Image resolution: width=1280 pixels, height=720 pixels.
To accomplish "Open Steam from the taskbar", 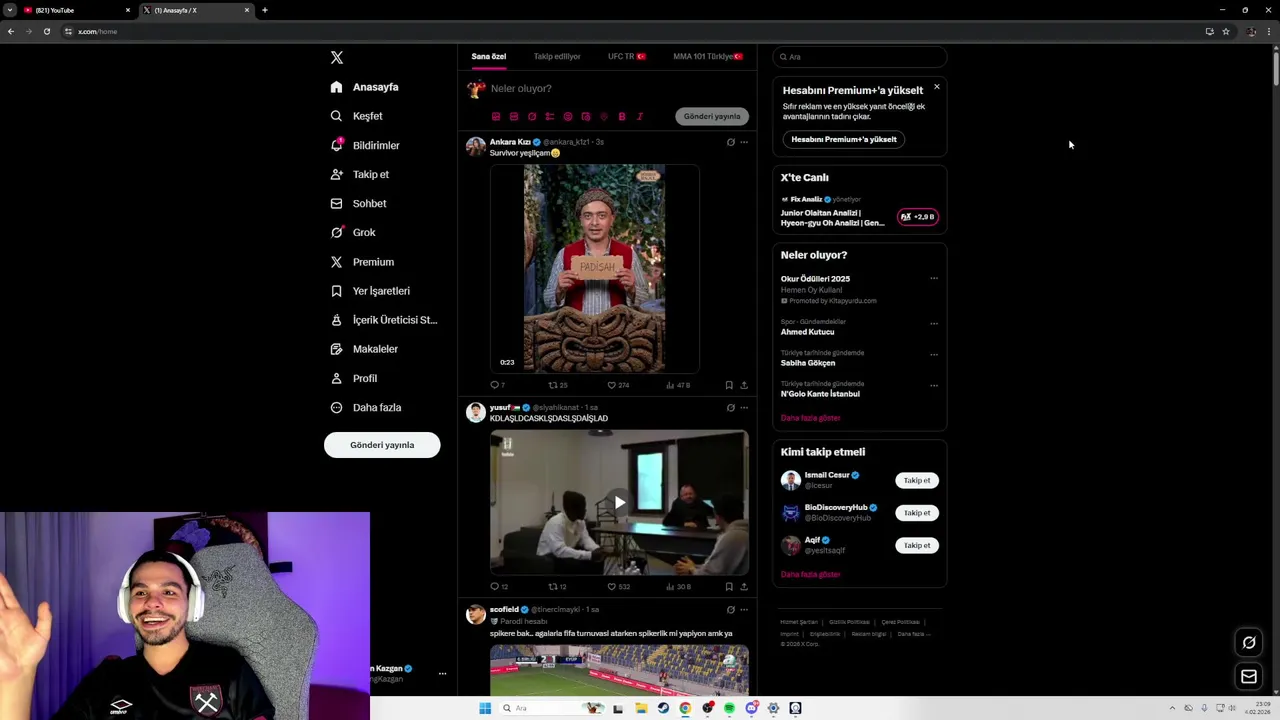I will (x=662, y=708).
